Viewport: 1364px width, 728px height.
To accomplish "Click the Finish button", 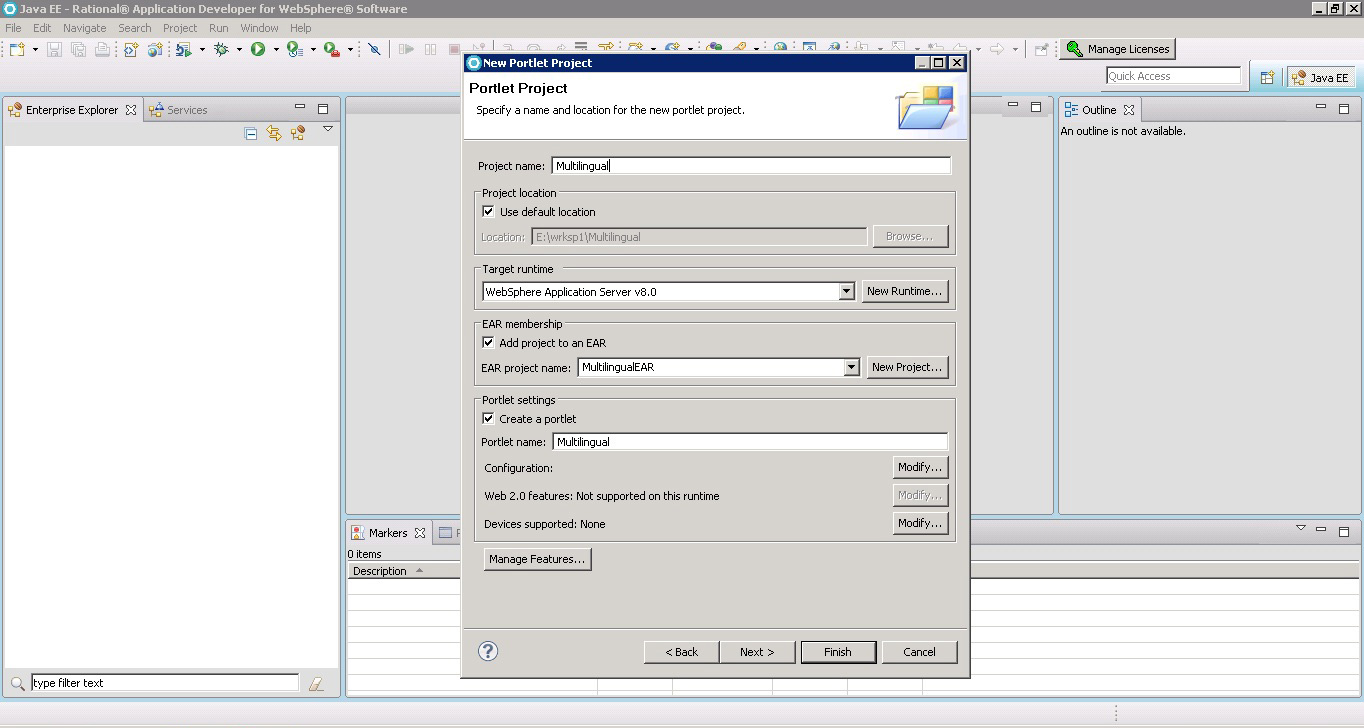I will coord(838,652).
